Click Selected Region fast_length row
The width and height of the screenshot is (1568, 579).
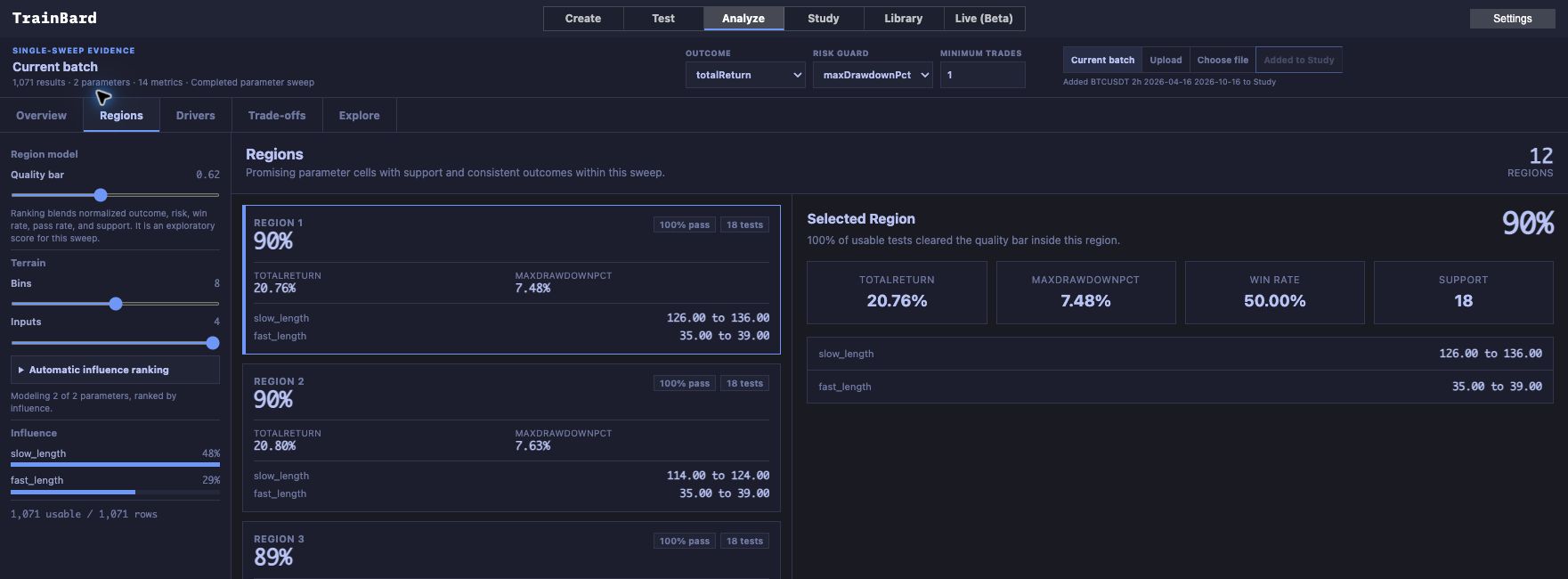pos(1180,387)
